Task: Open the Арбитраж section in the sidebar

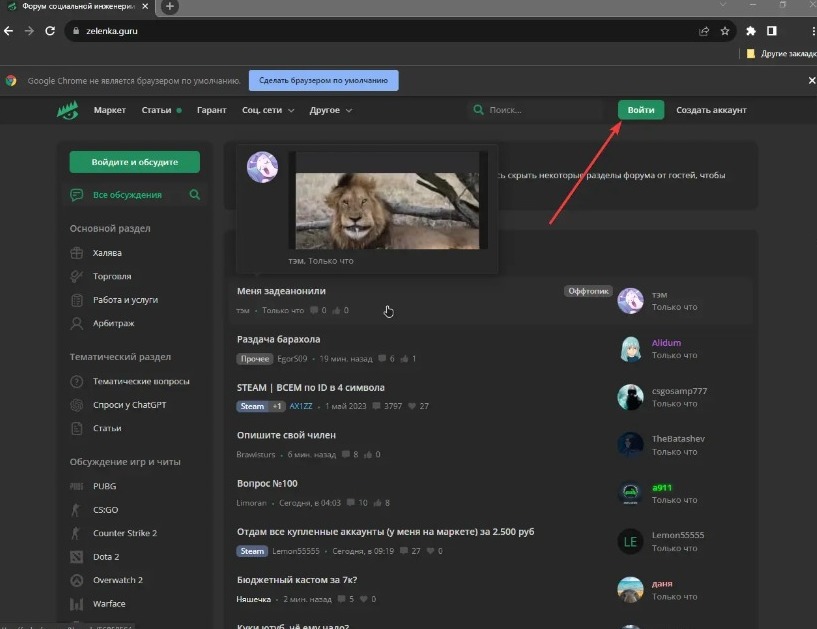Action: tap(112, 323)
